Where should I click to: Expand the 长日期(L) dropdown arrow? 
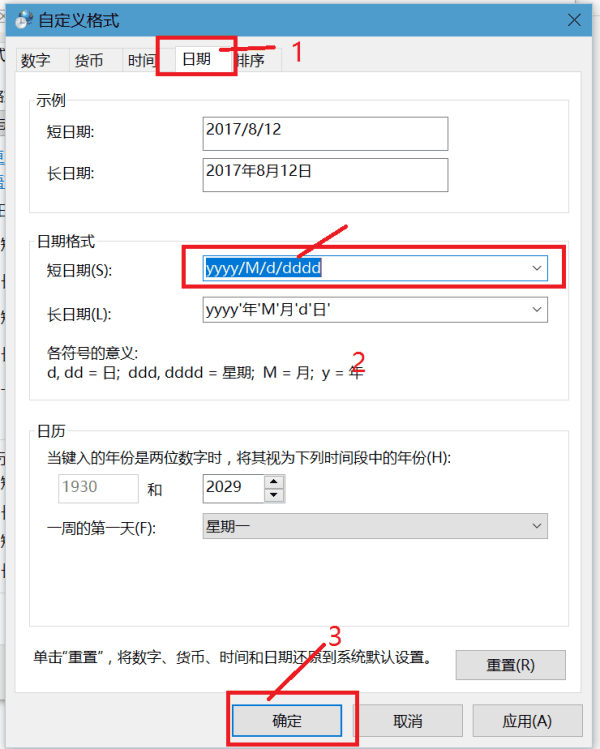pyautogui.click(x=537, y=310)
